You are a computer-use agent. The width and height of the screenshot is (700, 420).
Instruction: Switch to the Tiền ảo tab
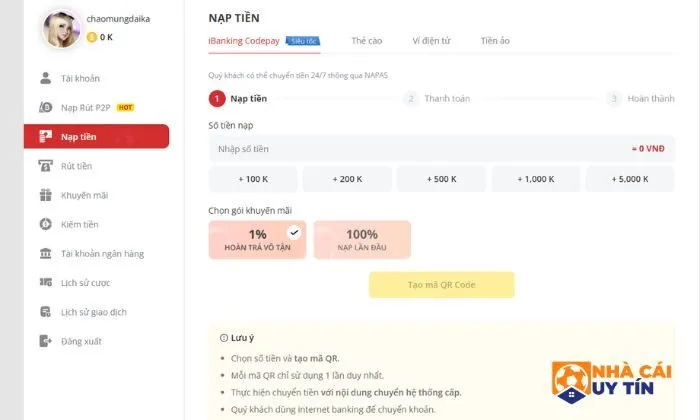click(495, 41)
